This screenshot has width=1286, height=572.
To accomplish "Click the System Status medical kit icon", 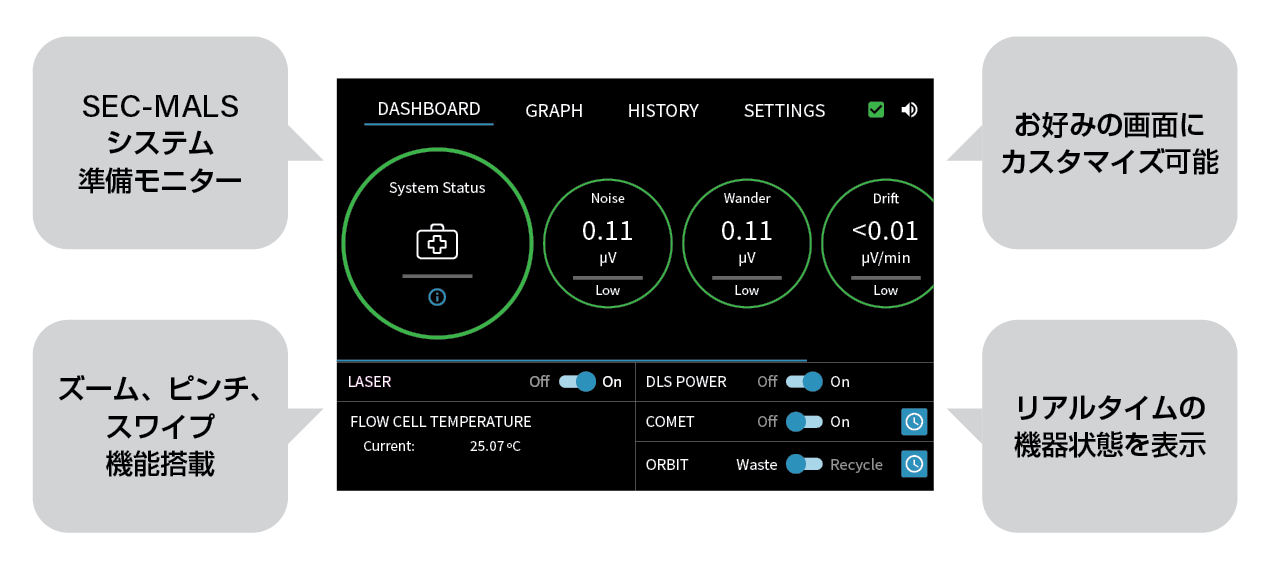I will click(437, 243).
